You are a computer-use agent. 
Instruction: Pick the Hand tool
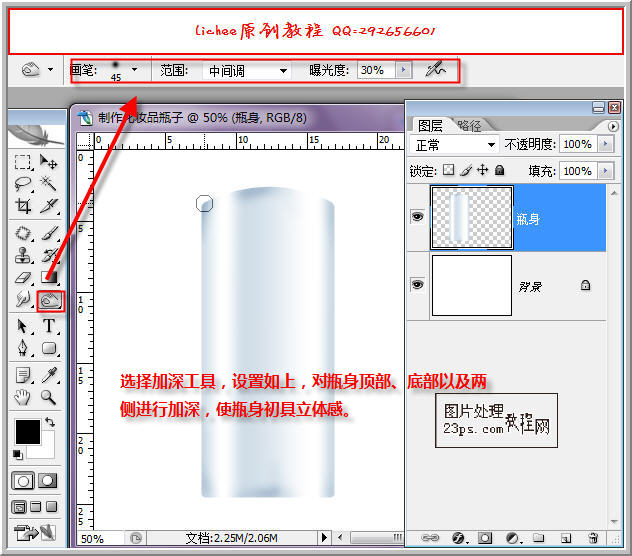[x=23, y=397]
